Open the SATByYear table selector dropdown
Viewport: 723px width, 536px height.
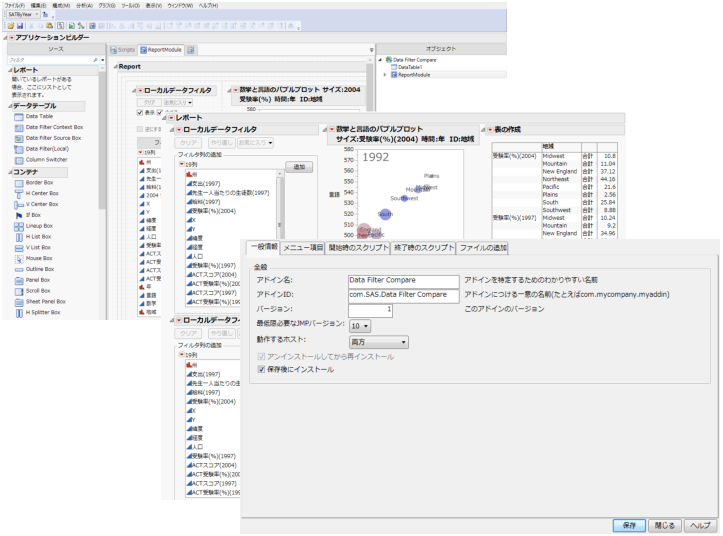click(23, 15)
